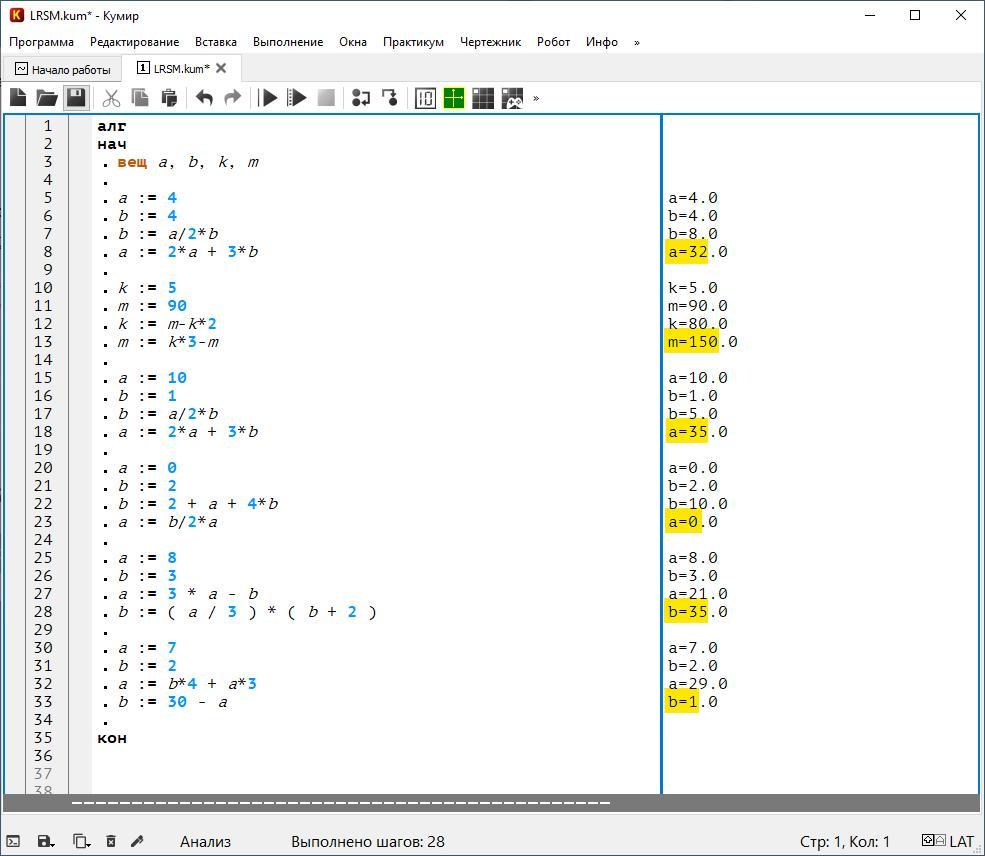Undo the last edit

(x=204, y=98)
